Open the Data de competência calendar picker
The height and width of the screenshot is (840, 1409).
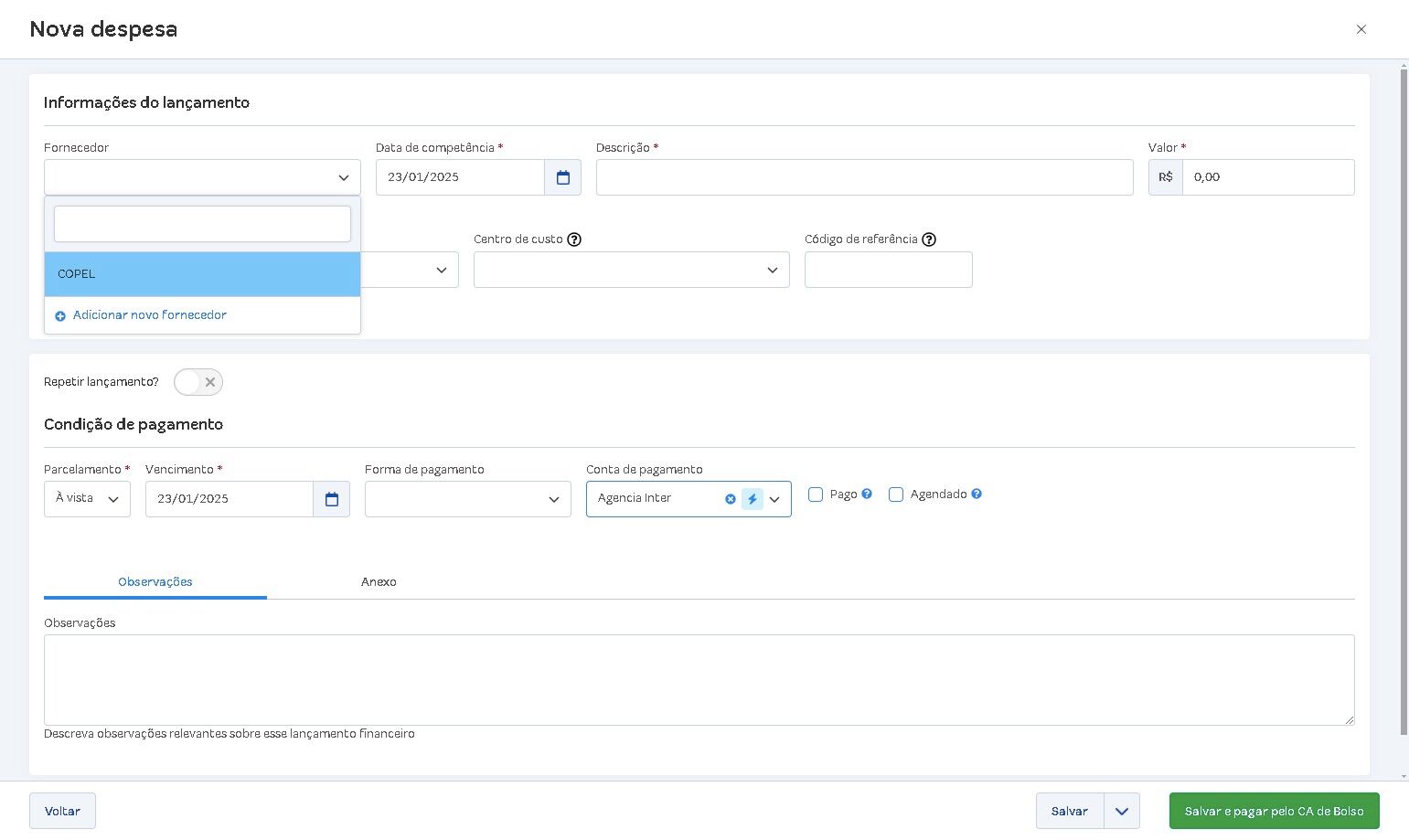tap(563, 177)
